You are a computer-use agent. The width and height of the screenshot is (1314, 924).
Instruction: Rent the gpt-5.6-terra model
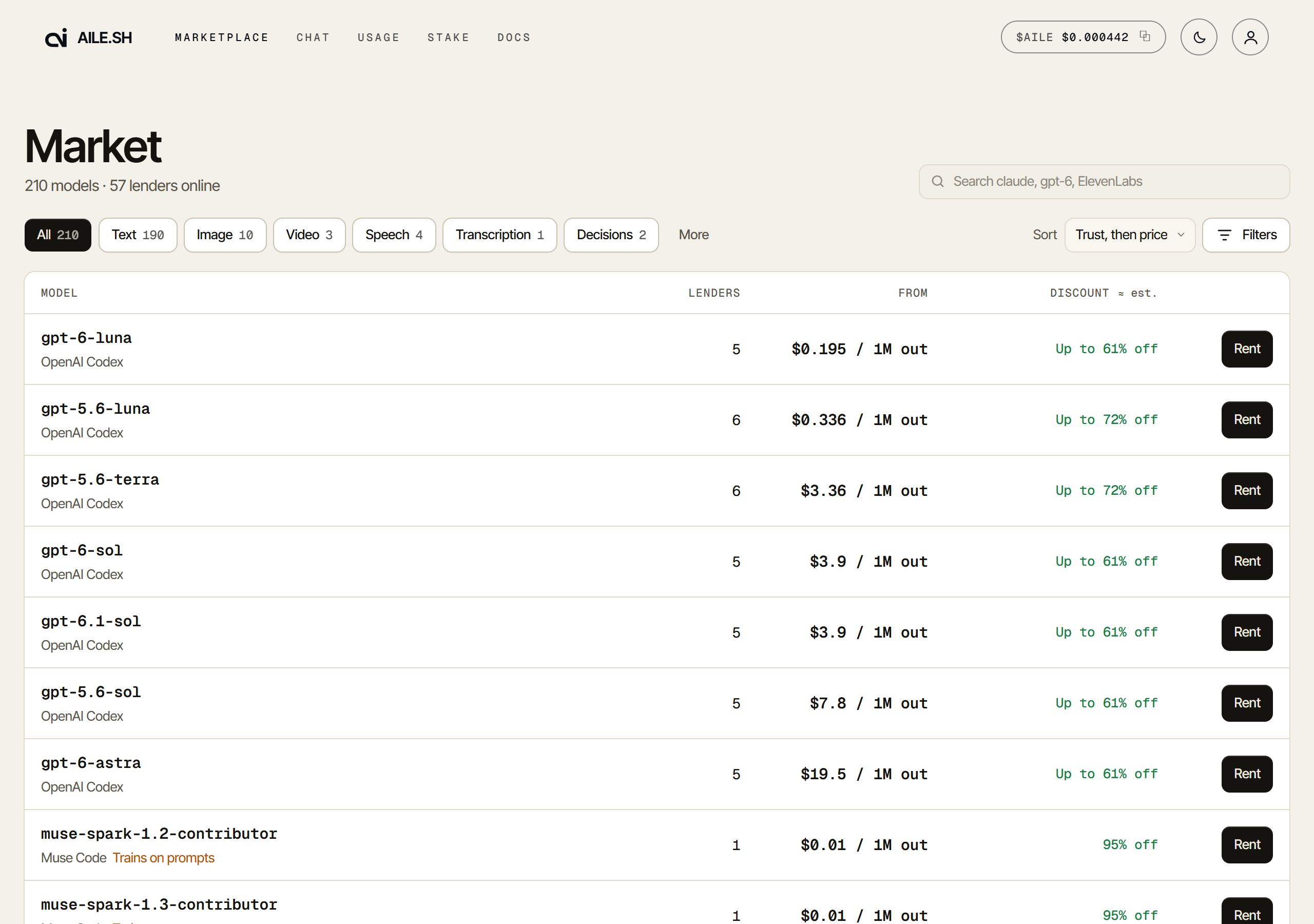1246,491
